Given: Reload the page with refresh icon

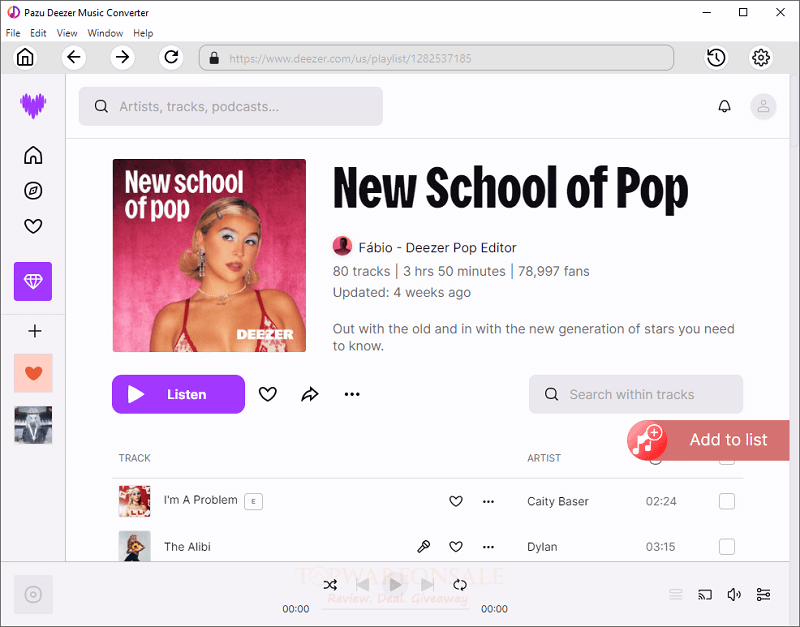Looking at the screenshot, I should point(171,57).
